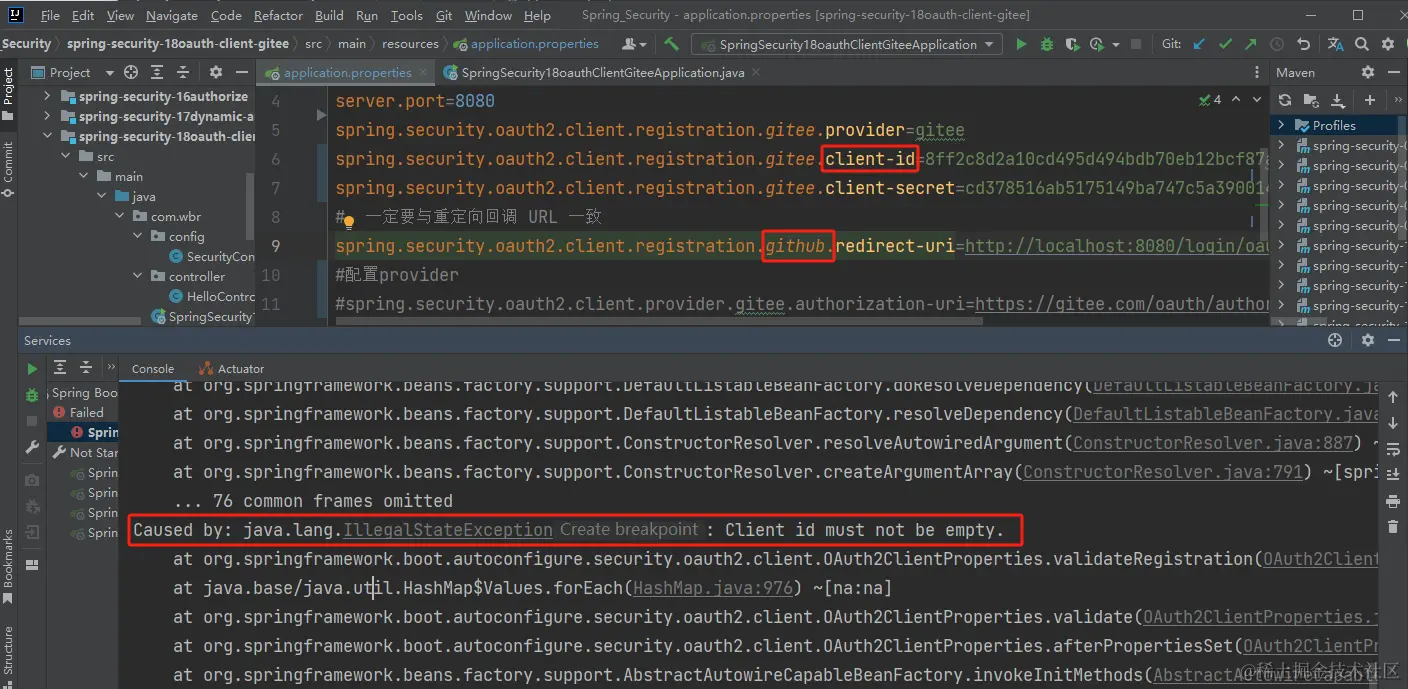Open ConstructorResolver.java:887 link

(1214, 443)
